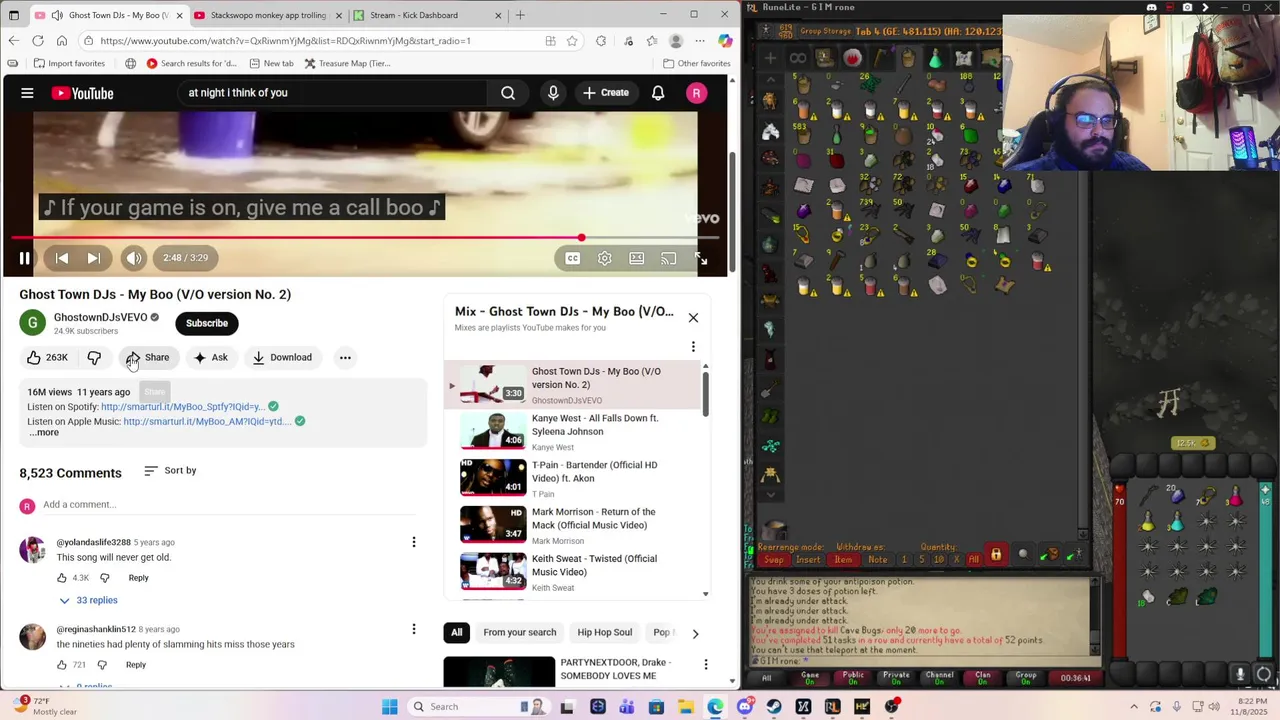Screen dimensions: 1280x720
Task: Open the Sort by comments dropdown
Action: 170,470
